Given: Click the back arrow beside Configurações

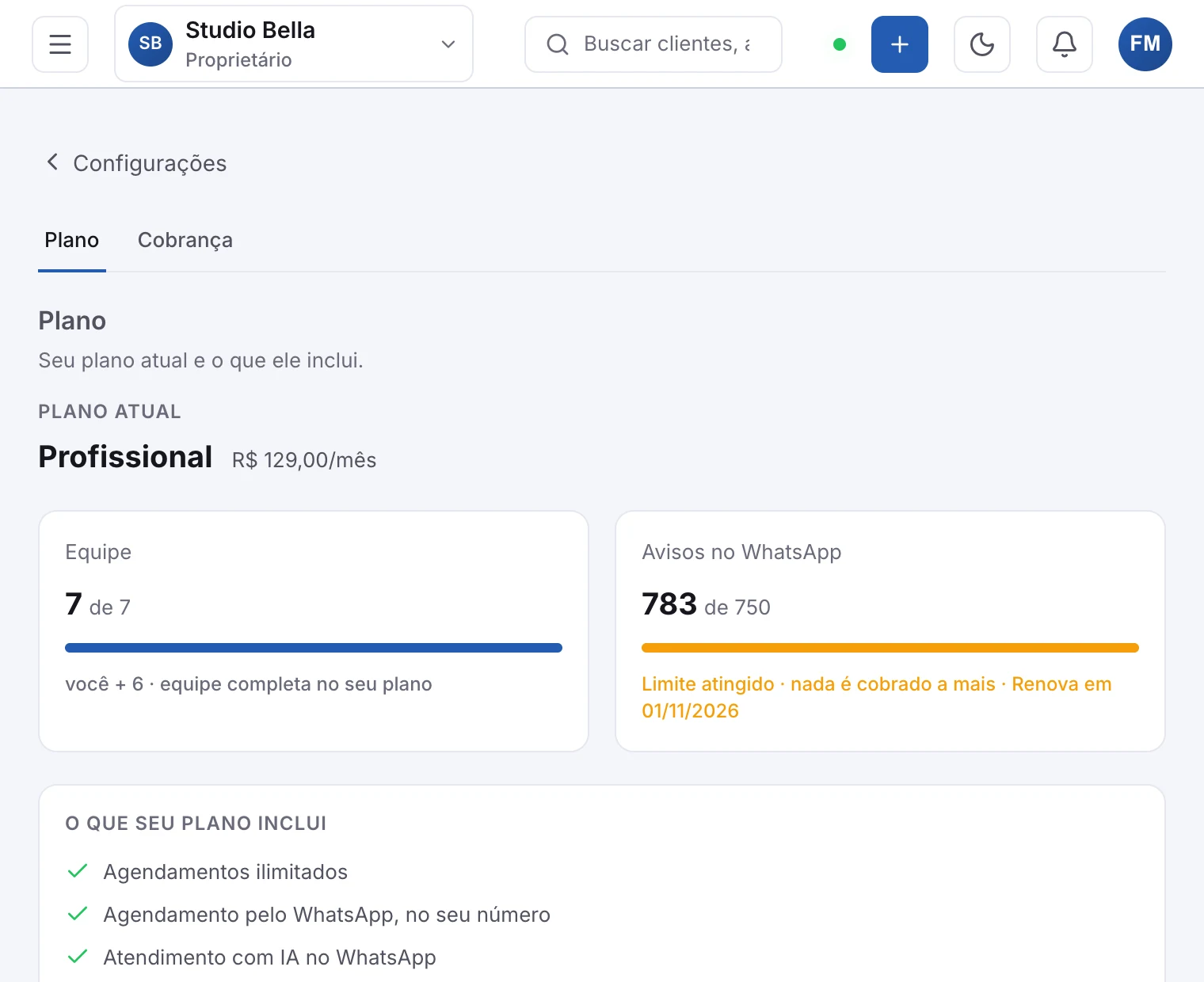Looking at the screenshot, I should 52,162.
